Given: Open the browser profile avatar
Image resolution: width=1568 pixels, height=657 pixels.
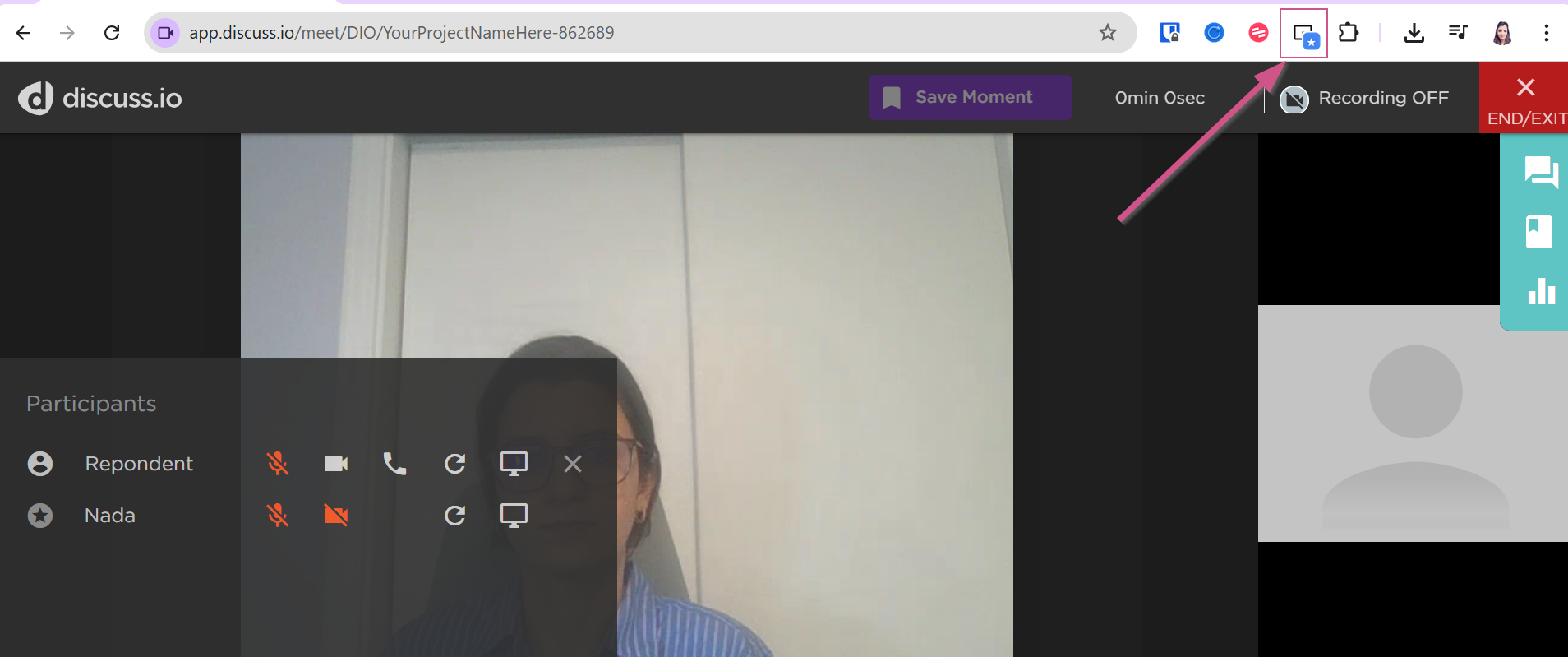Looking at the screenshot, I should [x=1502, y=33].
